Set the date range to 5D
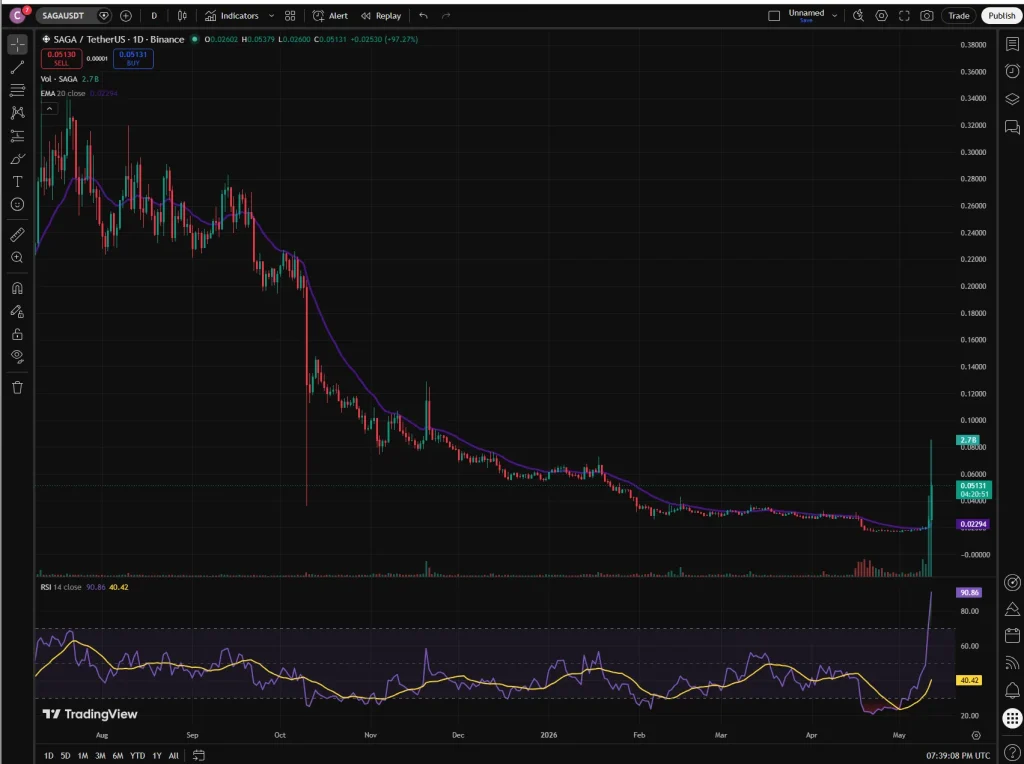Screen dimensions: 1024x764 [x=65, y=756]
